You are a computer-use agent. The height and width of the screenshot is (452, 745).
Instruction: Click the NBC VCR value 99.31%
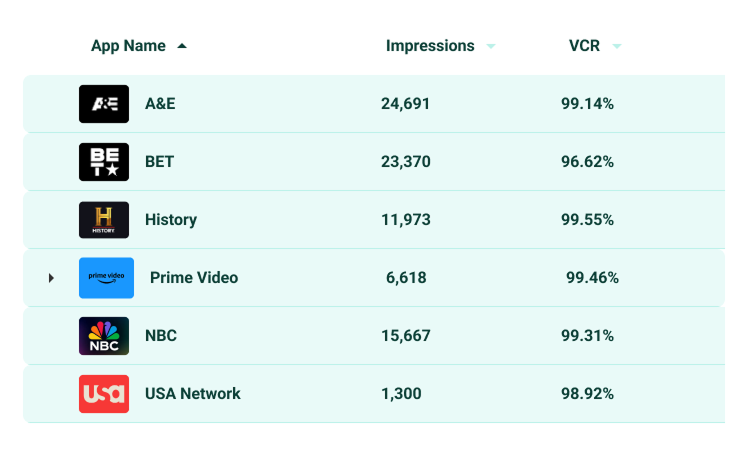click(x=587, y=336)
